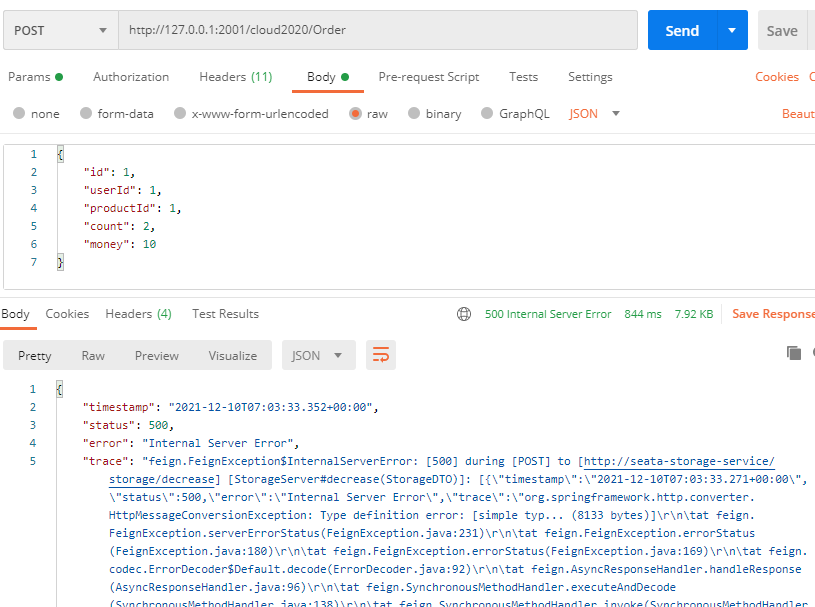Select the binary radio option

tap(414, 113)
